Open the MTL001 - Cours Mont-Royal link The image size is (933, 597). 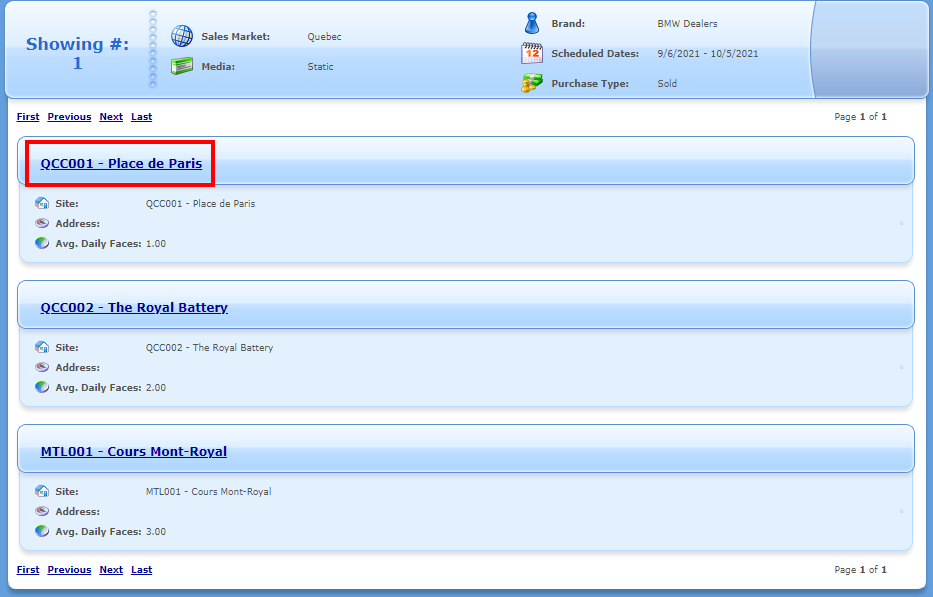click(133, 452)
